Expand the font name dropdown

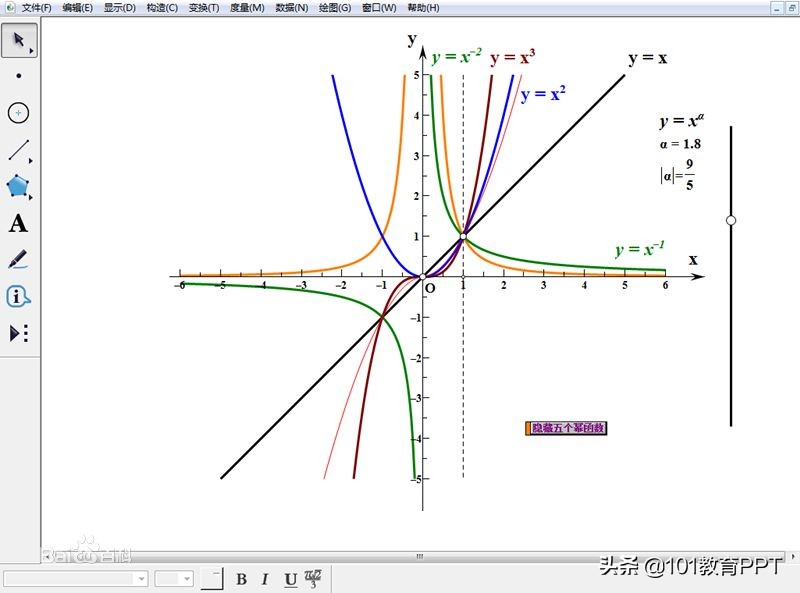click(x=141, y=579)
